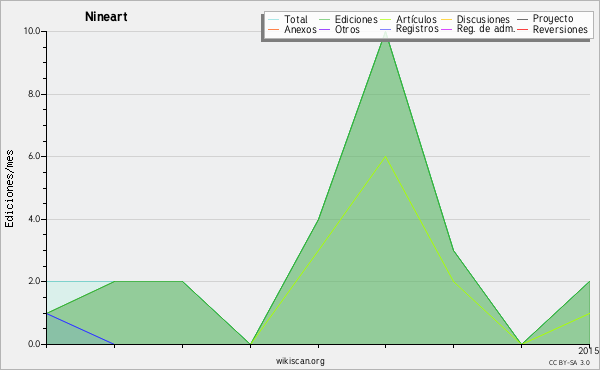
Task: Click the purple Otros legend line
Action: (324, 30)
